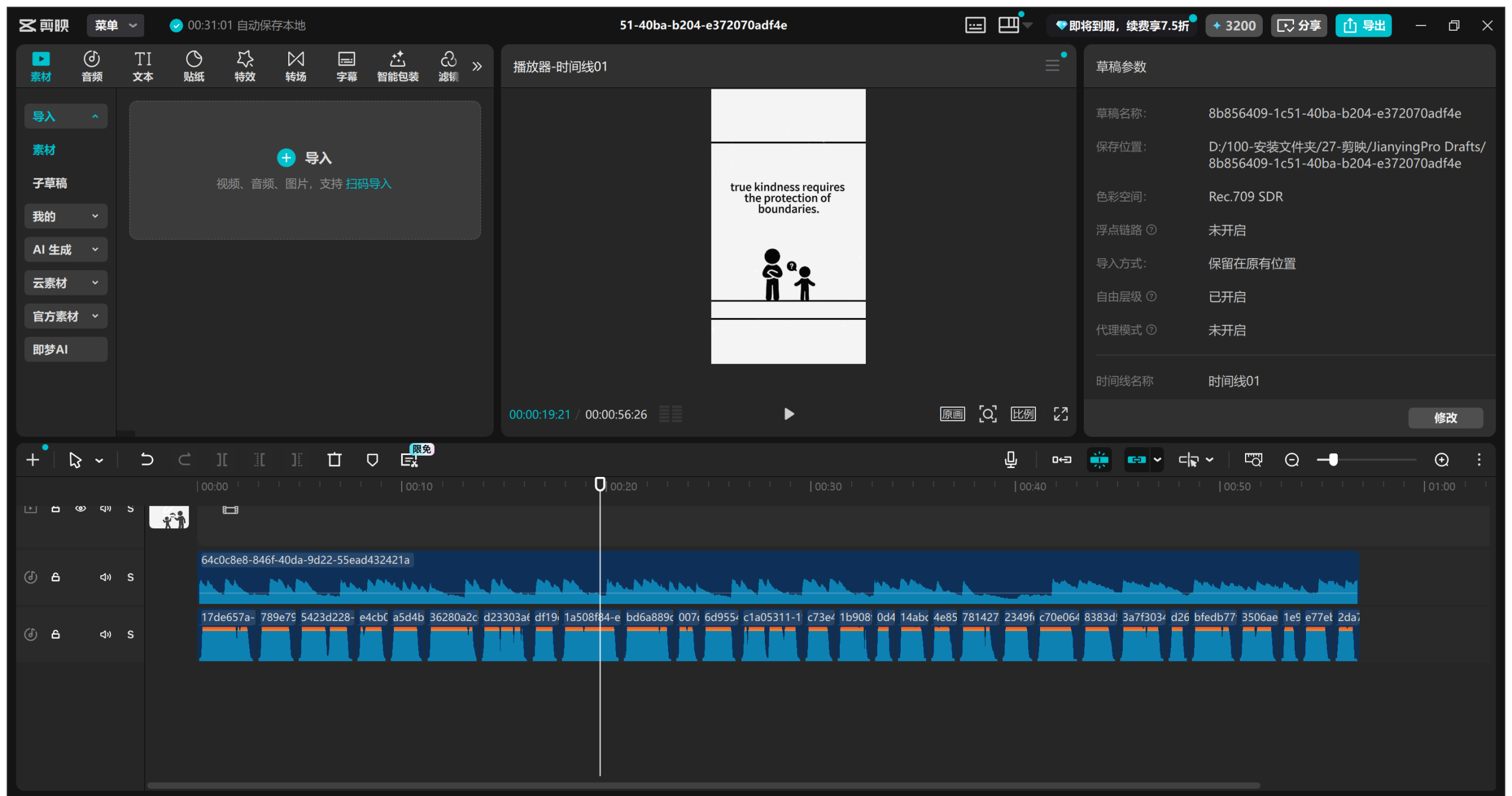
Task: Switch to the 转场 transitions tab
Action: (x=295, y=66)
